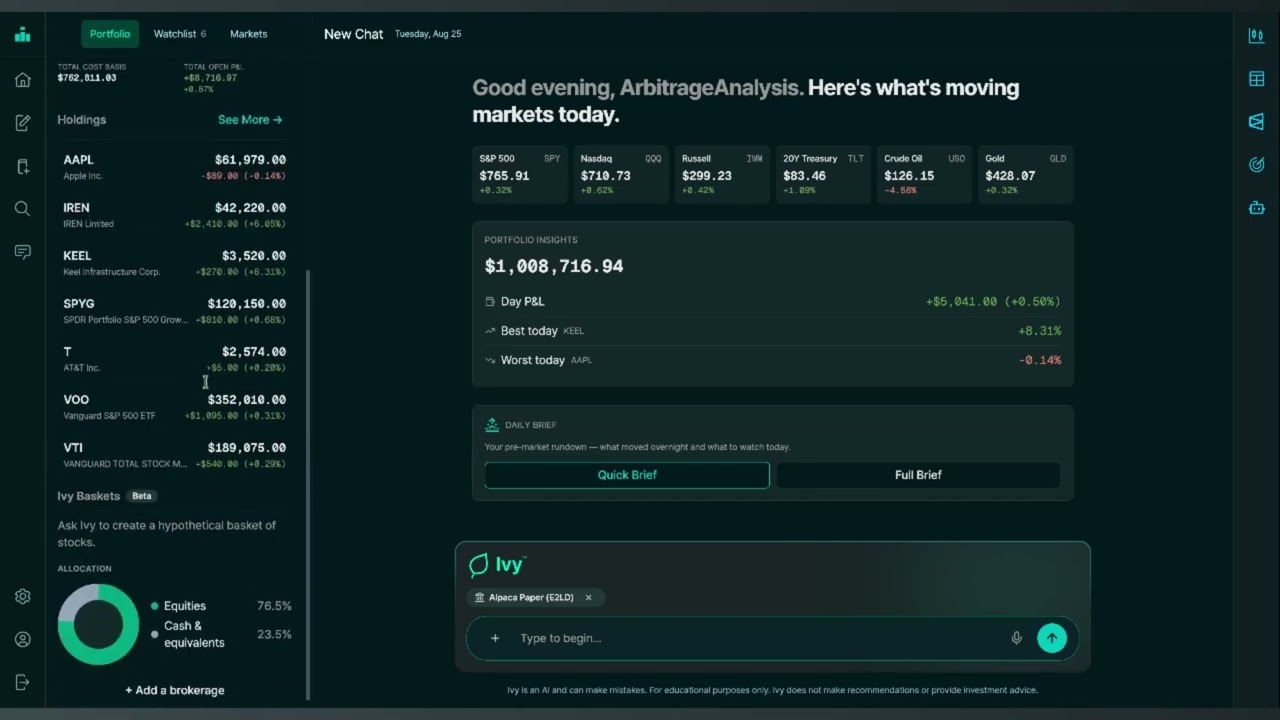Open the settings gear icon
This screenshot has height=720, width=1280.
pos(22,596)
